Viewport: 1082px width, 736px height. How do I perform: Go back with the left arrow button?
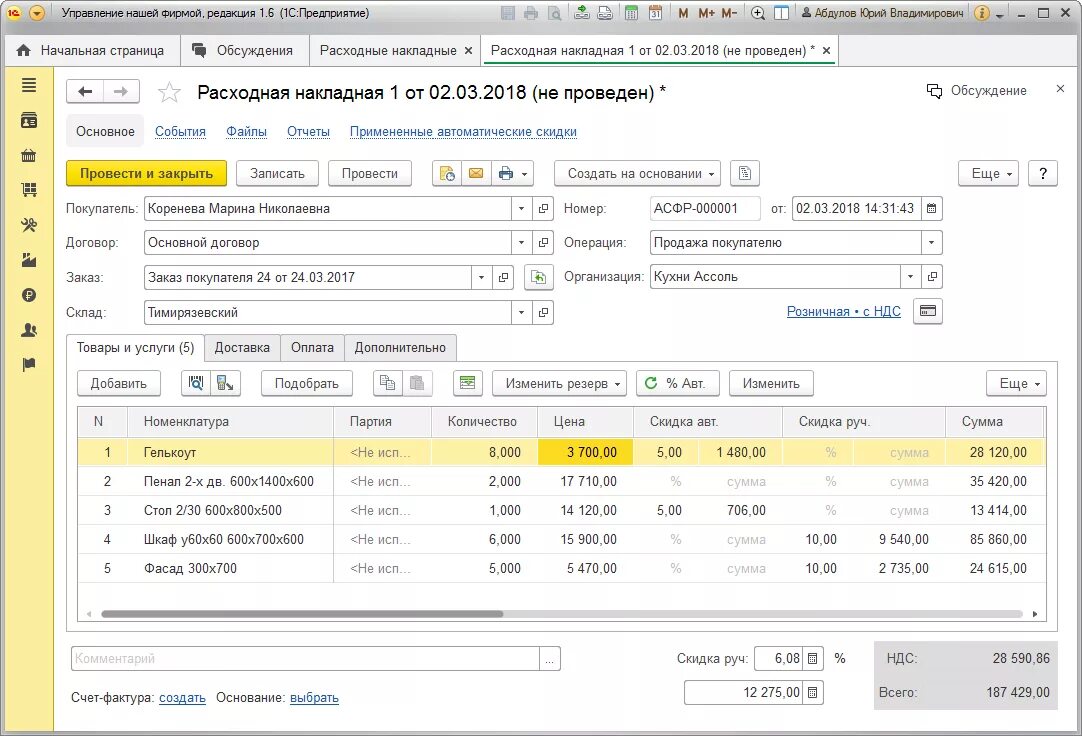85,92
